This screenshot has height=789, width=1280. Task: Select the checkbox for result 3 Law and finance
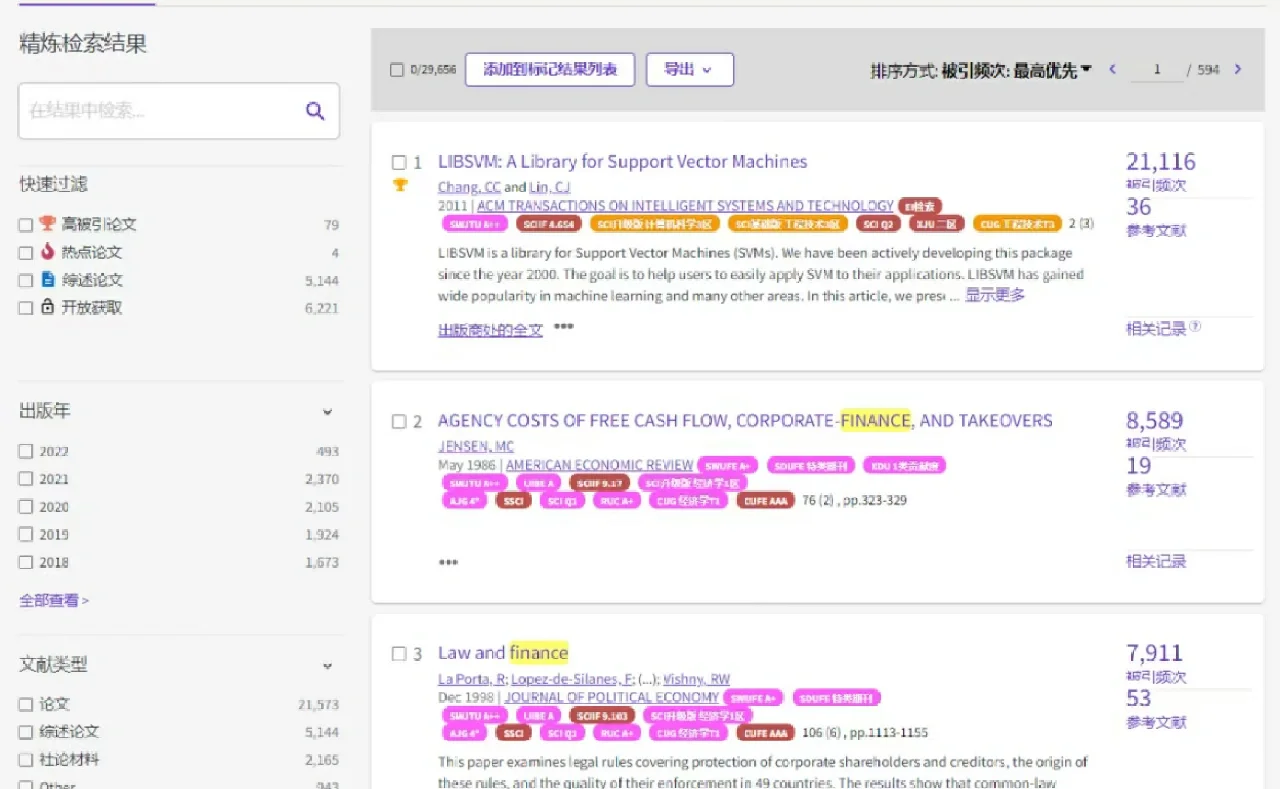pos(399,654)
